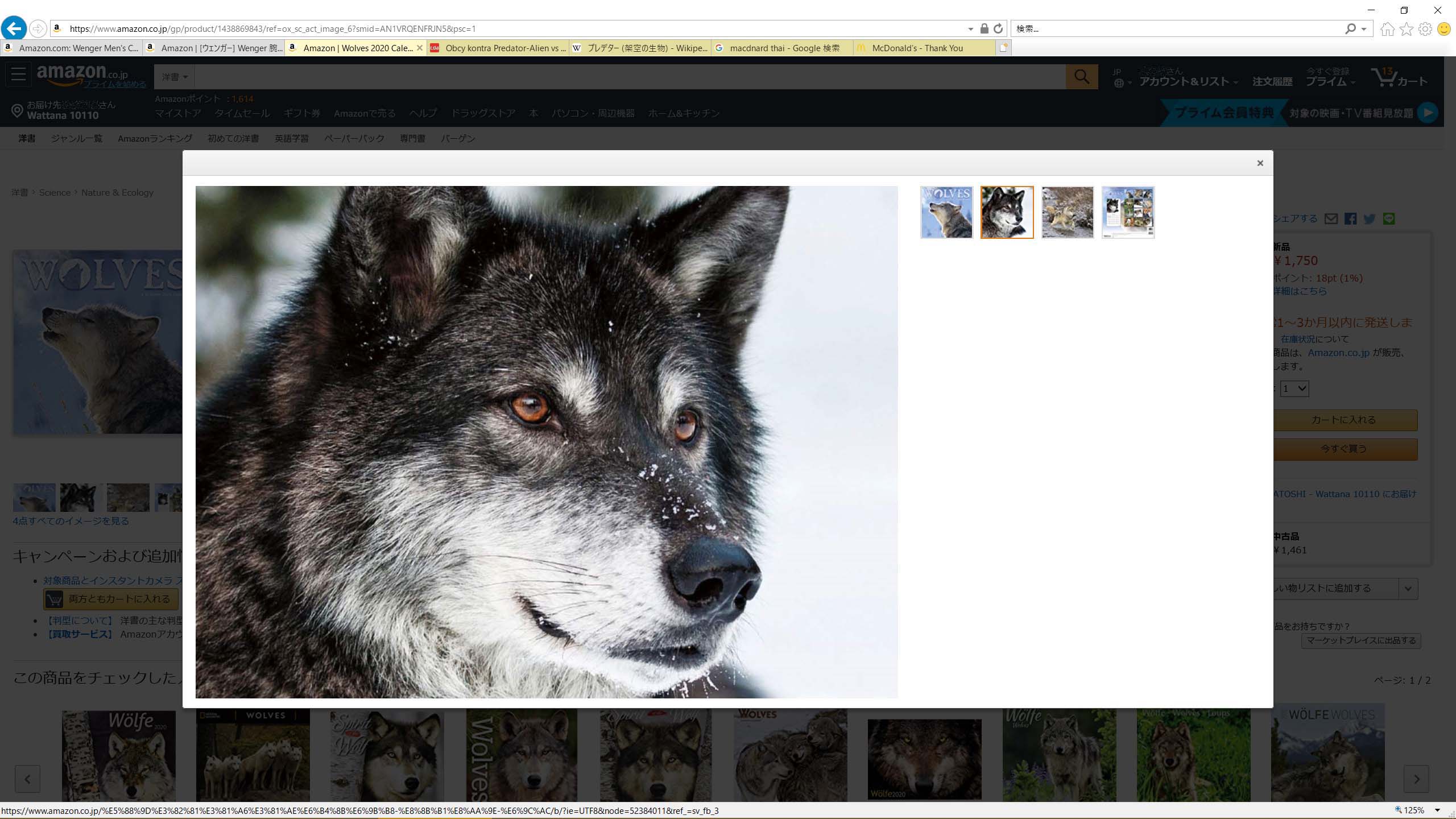Open ペーパーバック submenu item
The width and height of the screenshot is (1456, 819).
pyautogui.click(x=354, y=138)
